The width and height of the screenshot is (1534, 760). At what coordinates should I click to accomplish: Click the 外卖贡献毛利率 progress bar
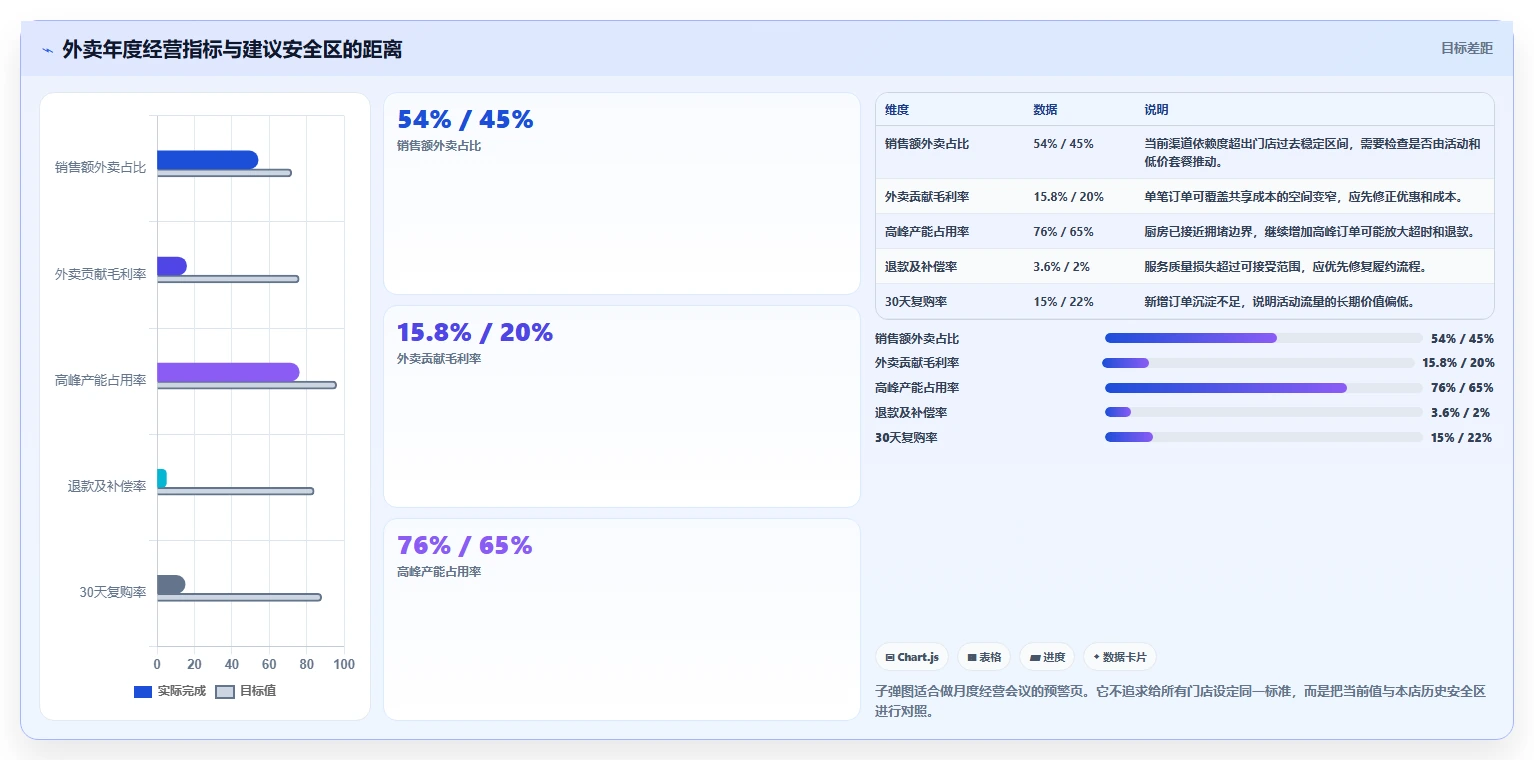pyautogui.click(x=1258, y=363)
